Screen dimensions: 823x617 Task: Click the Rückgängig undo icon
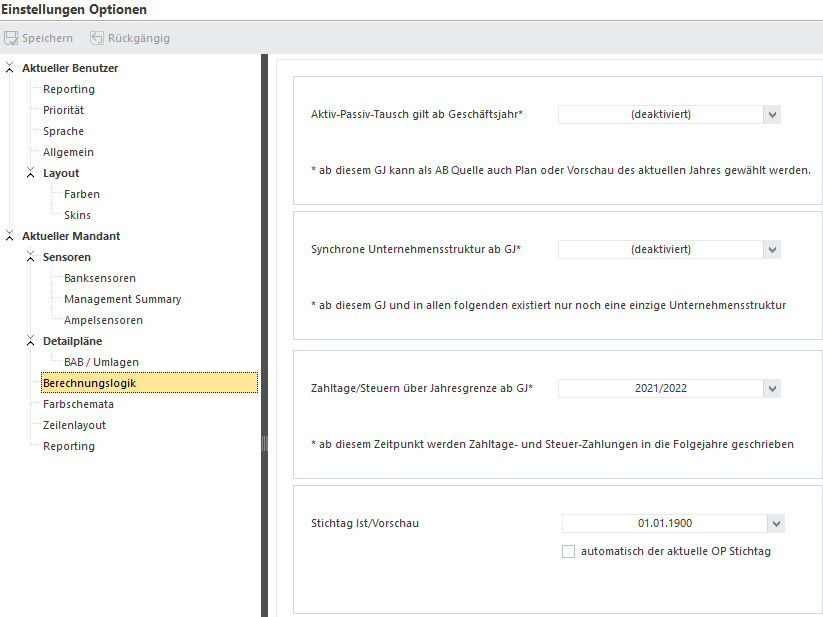point(97,38)
